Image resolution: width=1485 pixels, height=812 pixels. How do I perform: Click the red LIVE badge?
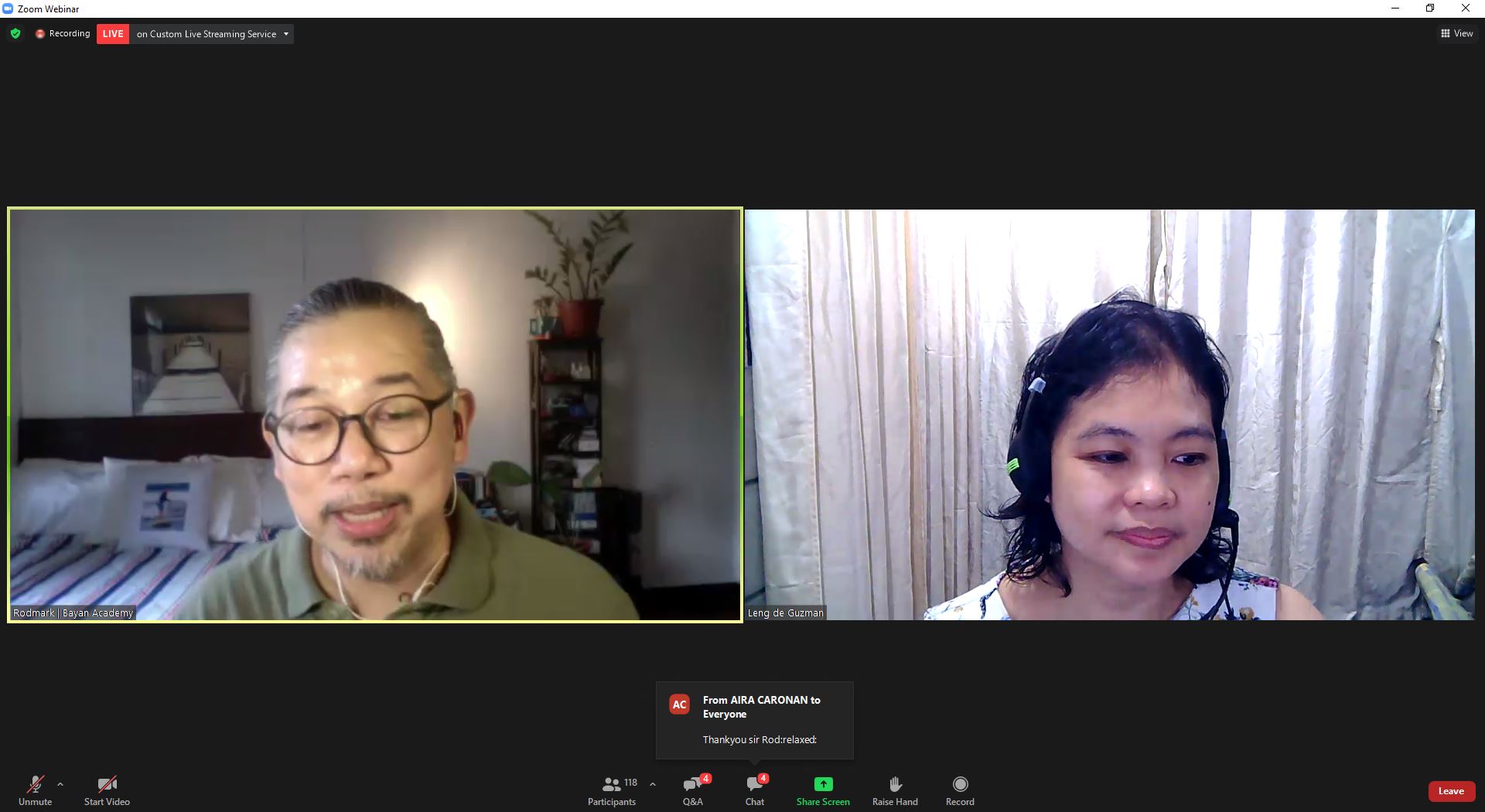point(113,34)
